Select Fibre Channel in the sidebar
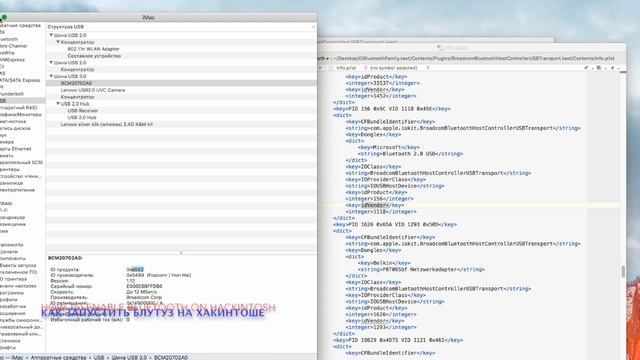This screenshot has width=640, height=360. [13, 46]
